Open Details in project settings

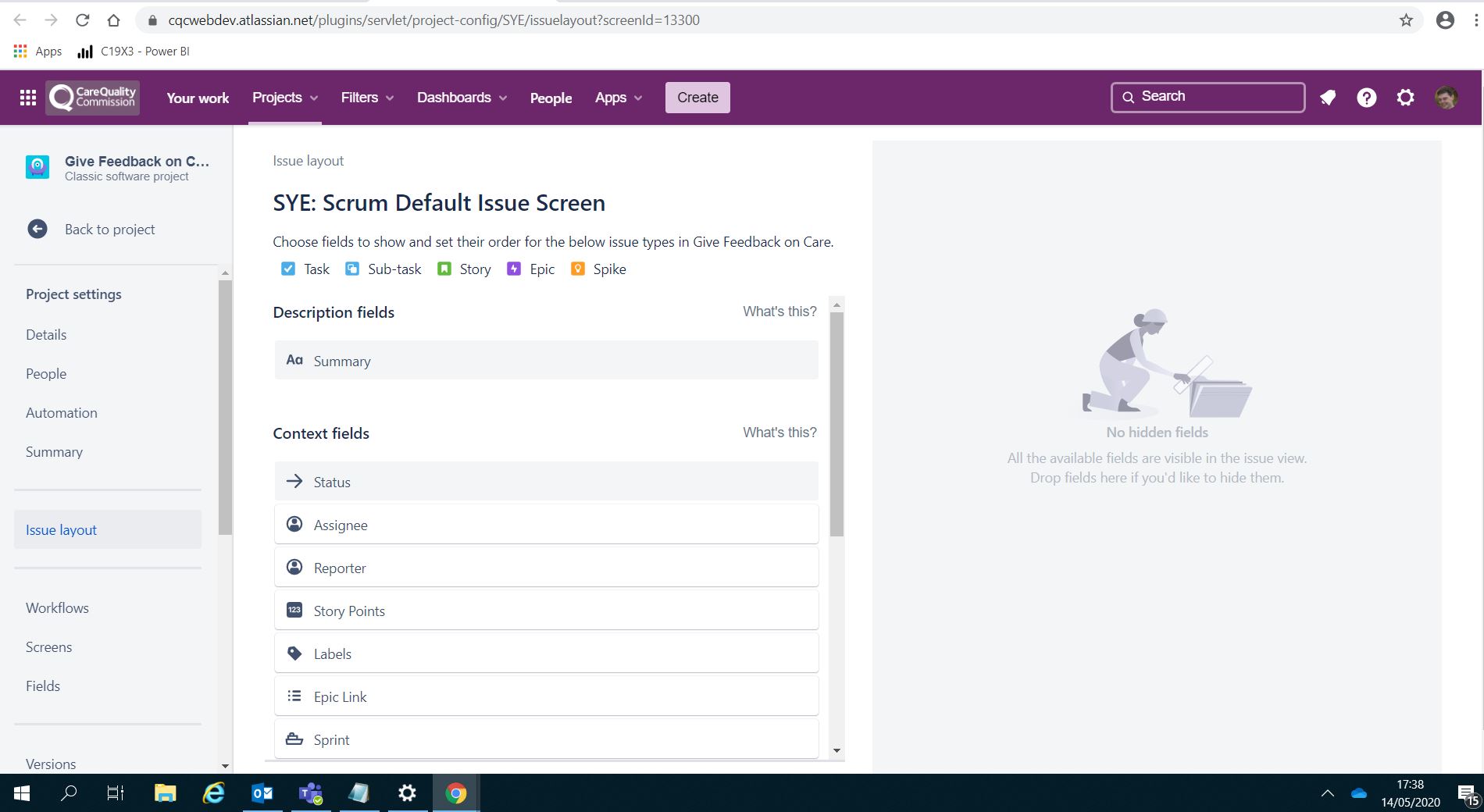coord(46,334)
